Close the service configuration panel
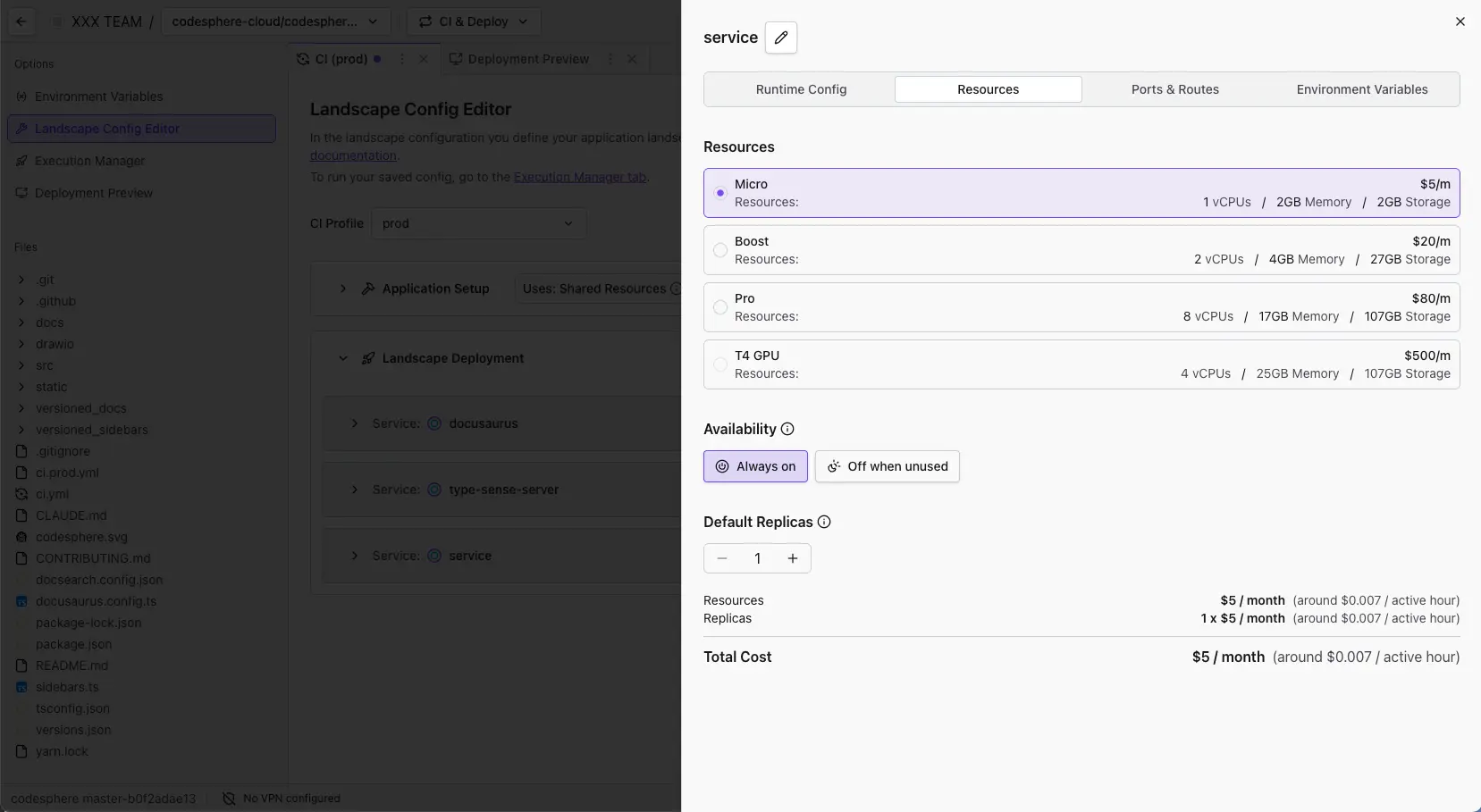This screenshot has height=812, width=1481. pos(1460,21)
